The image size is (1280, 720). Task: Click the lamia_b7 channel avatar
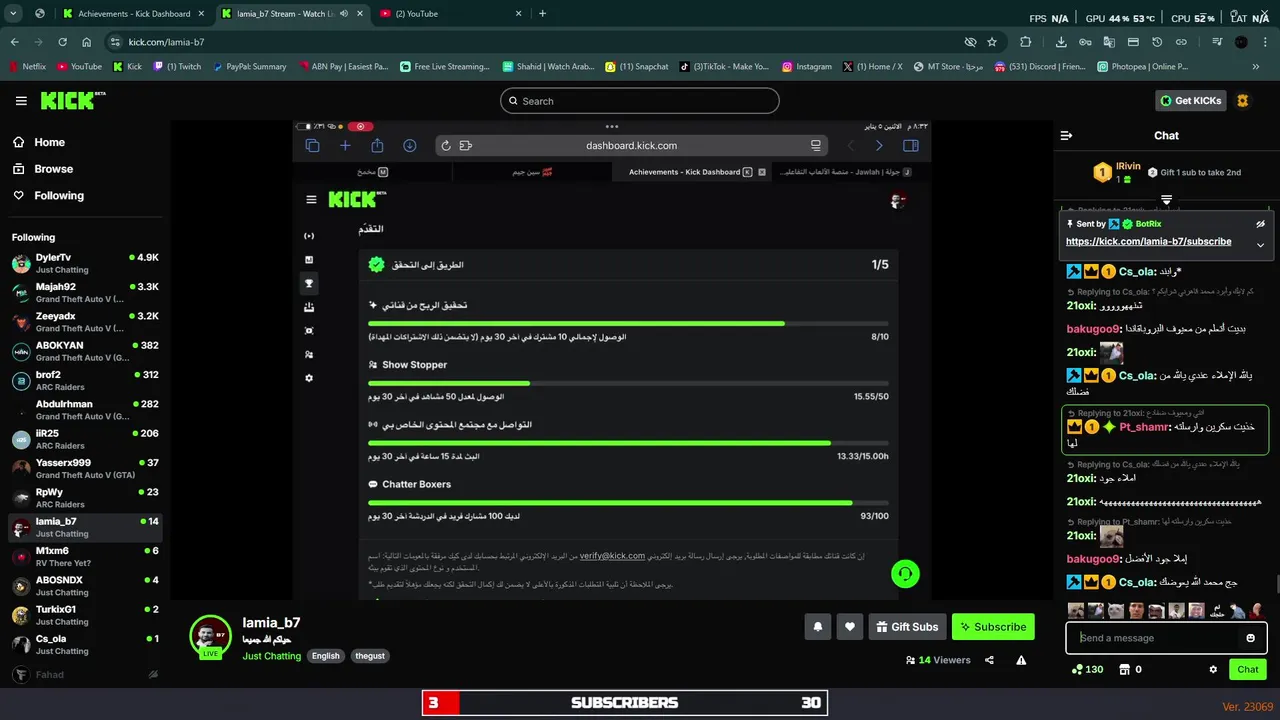pos(211,636)
